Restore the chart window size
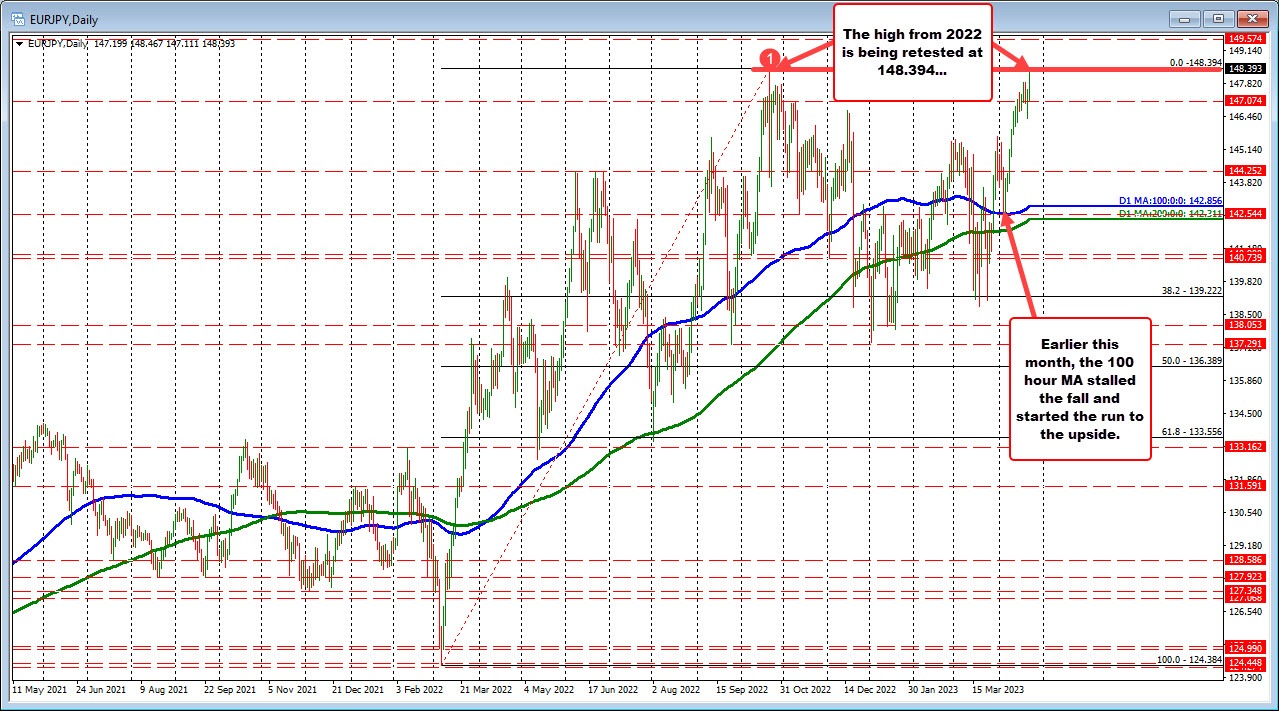Viewport: 1279px width, 711px height. tap(1218, 18)
